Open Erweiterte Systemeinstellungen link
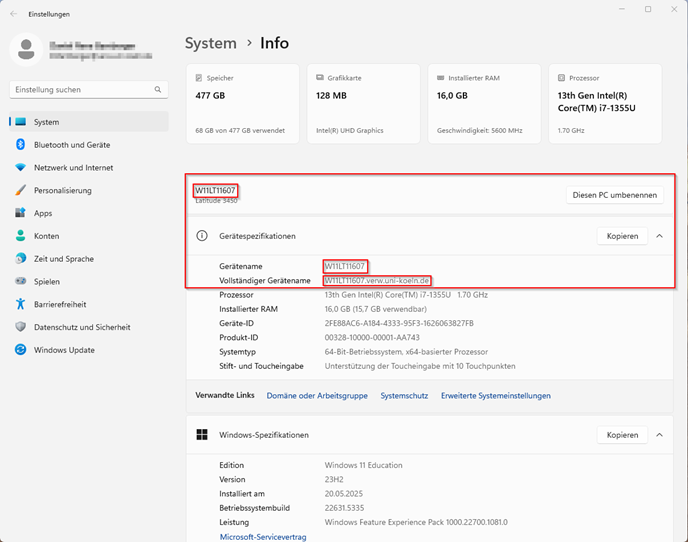Image resolution: width=688 pixels, height=542 pixels. click(x=496, y=395)
